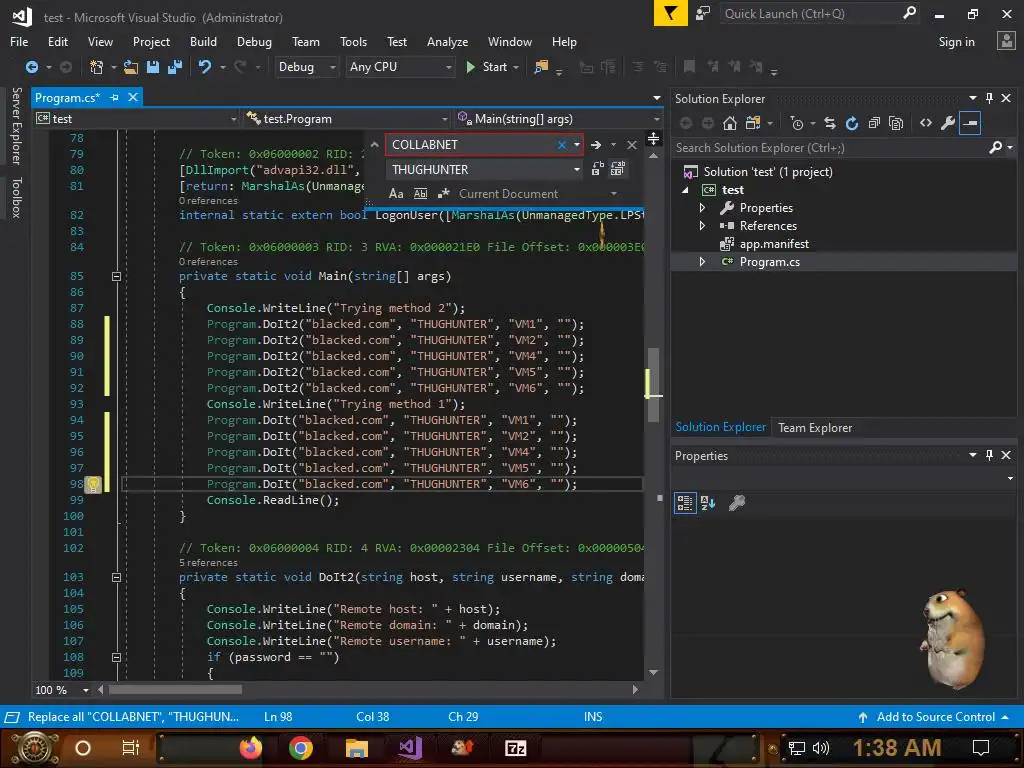Save Program.cs with the floppy icon
Screen dimensions: 1024x768
(153, 67)
